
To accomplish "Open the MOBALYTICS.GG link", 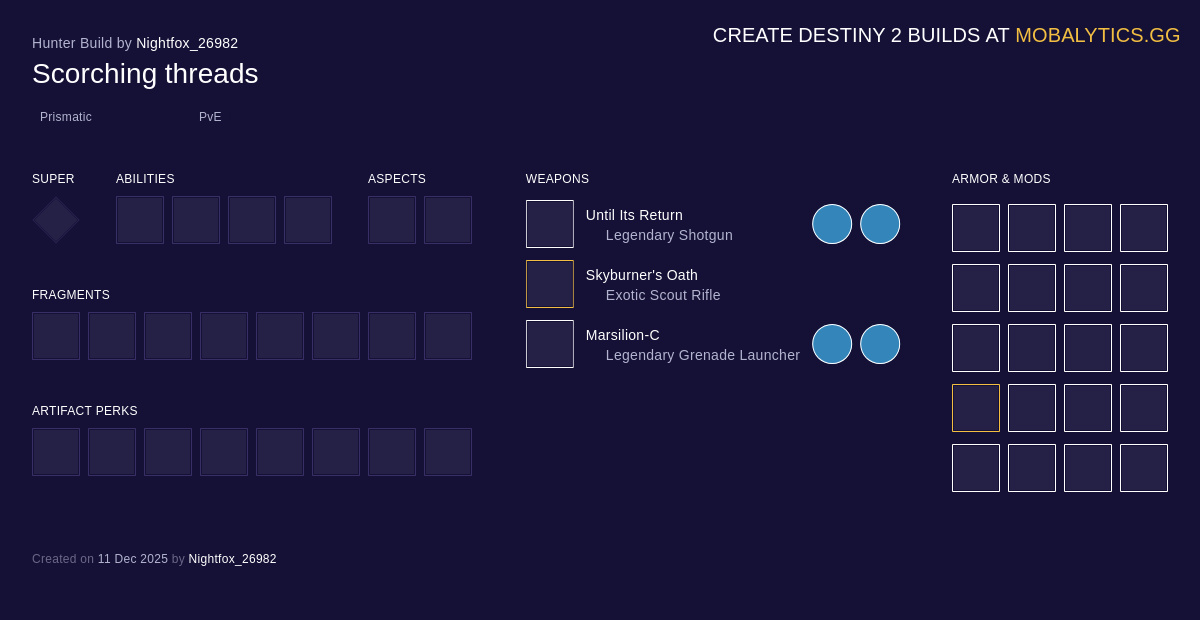I will tap(1097, 35).
